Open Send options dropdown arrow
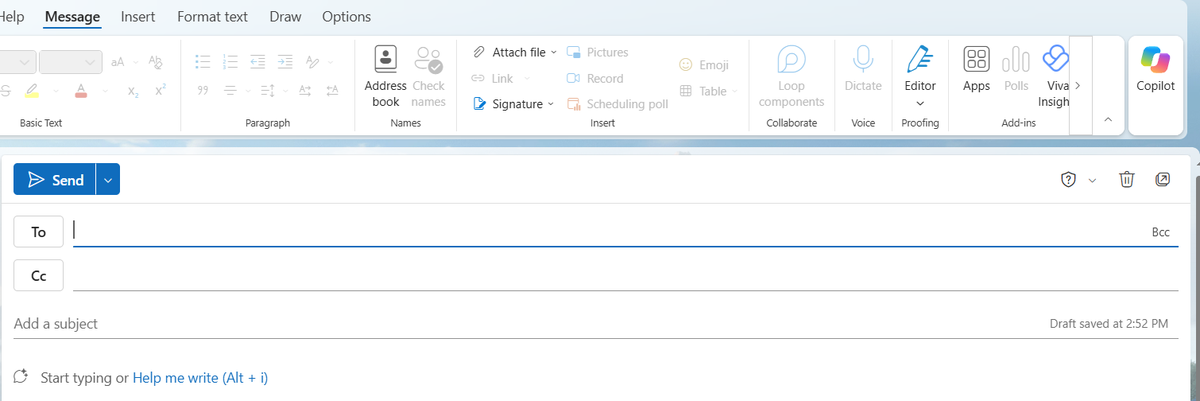The height and width of the screenshot is (401, 1200). [x=108, y=180]
